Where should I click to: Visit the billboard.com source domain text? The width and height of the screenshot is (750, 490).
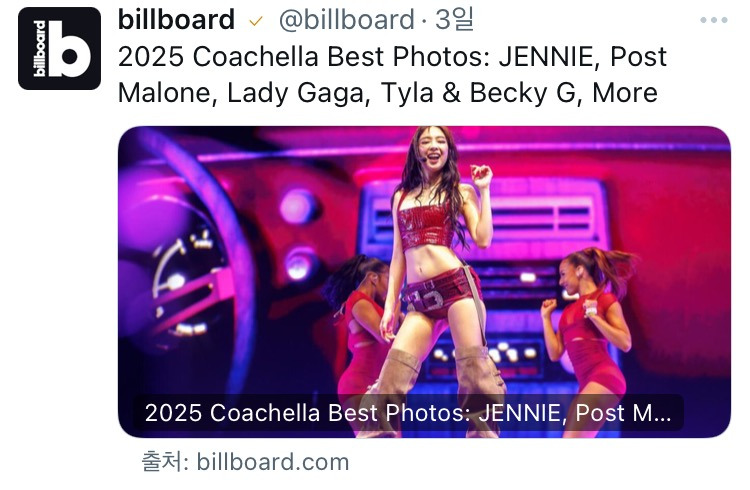pos(273,461)
